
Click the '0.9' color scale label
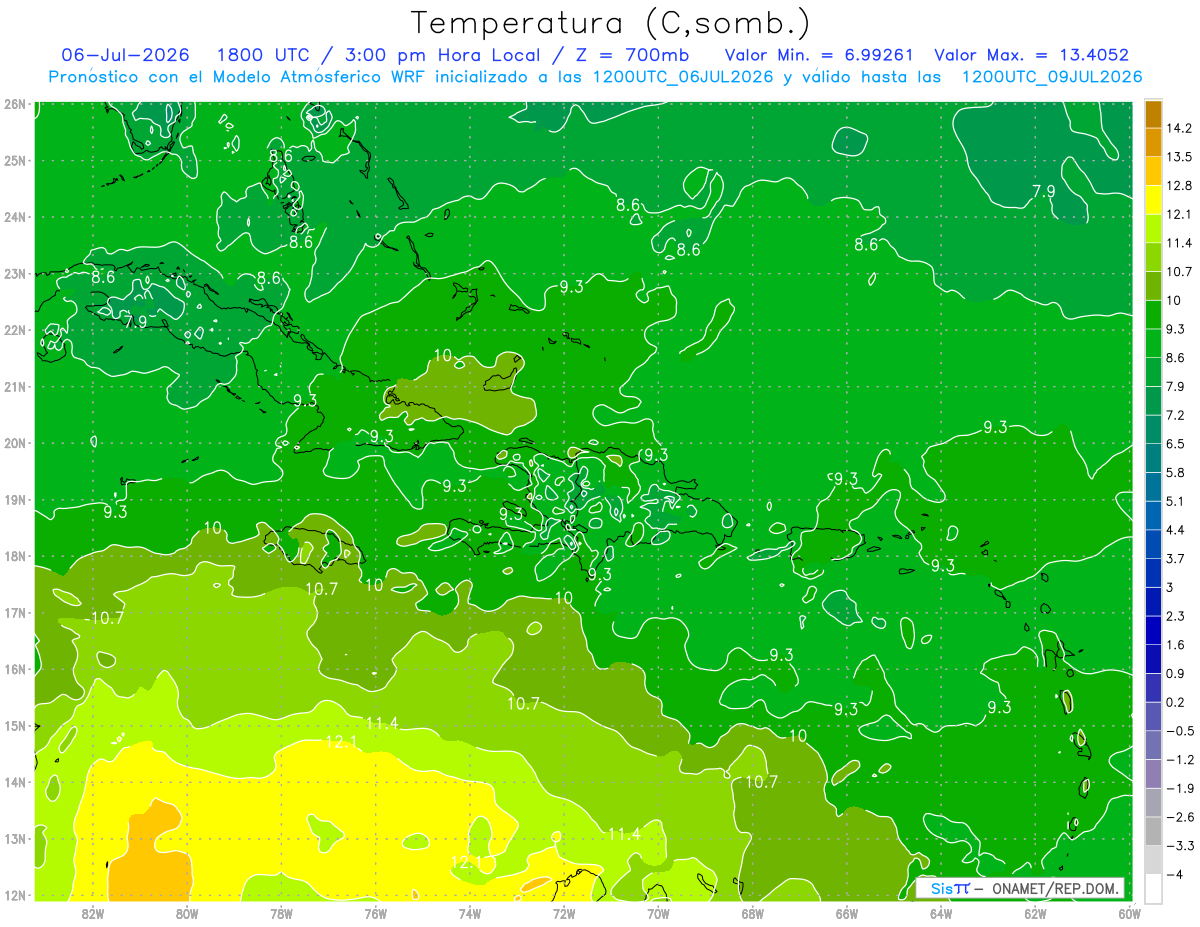tap(1176, 673)
